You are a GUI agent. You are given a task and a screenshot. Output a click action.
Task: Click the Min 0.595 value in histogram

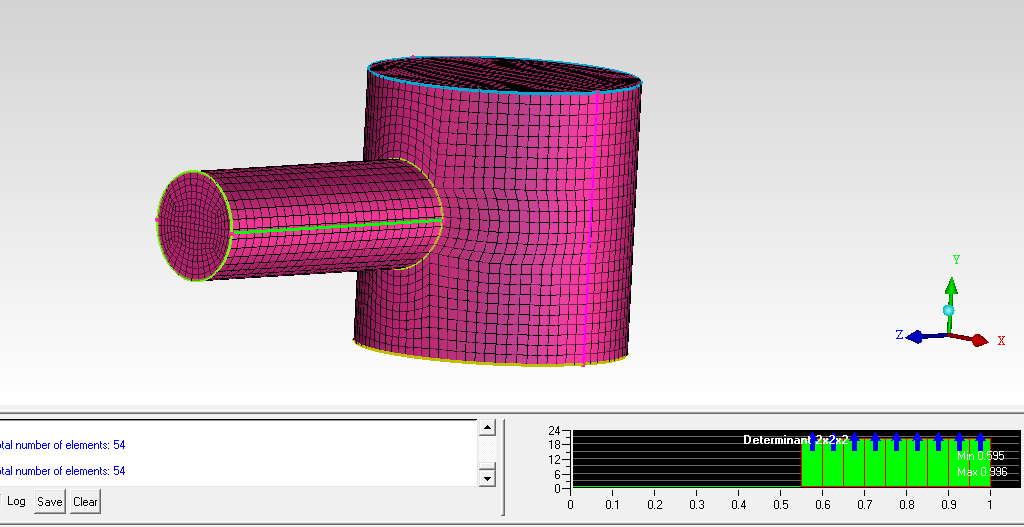point(980,456)
